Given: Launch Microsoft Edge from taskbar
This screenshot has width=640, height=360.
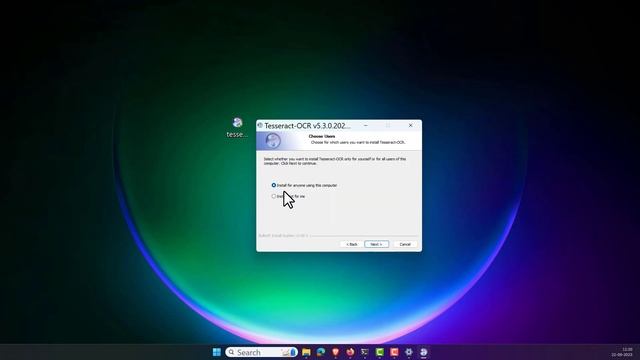Looking at the screenshot, I should tap(321, 352).
